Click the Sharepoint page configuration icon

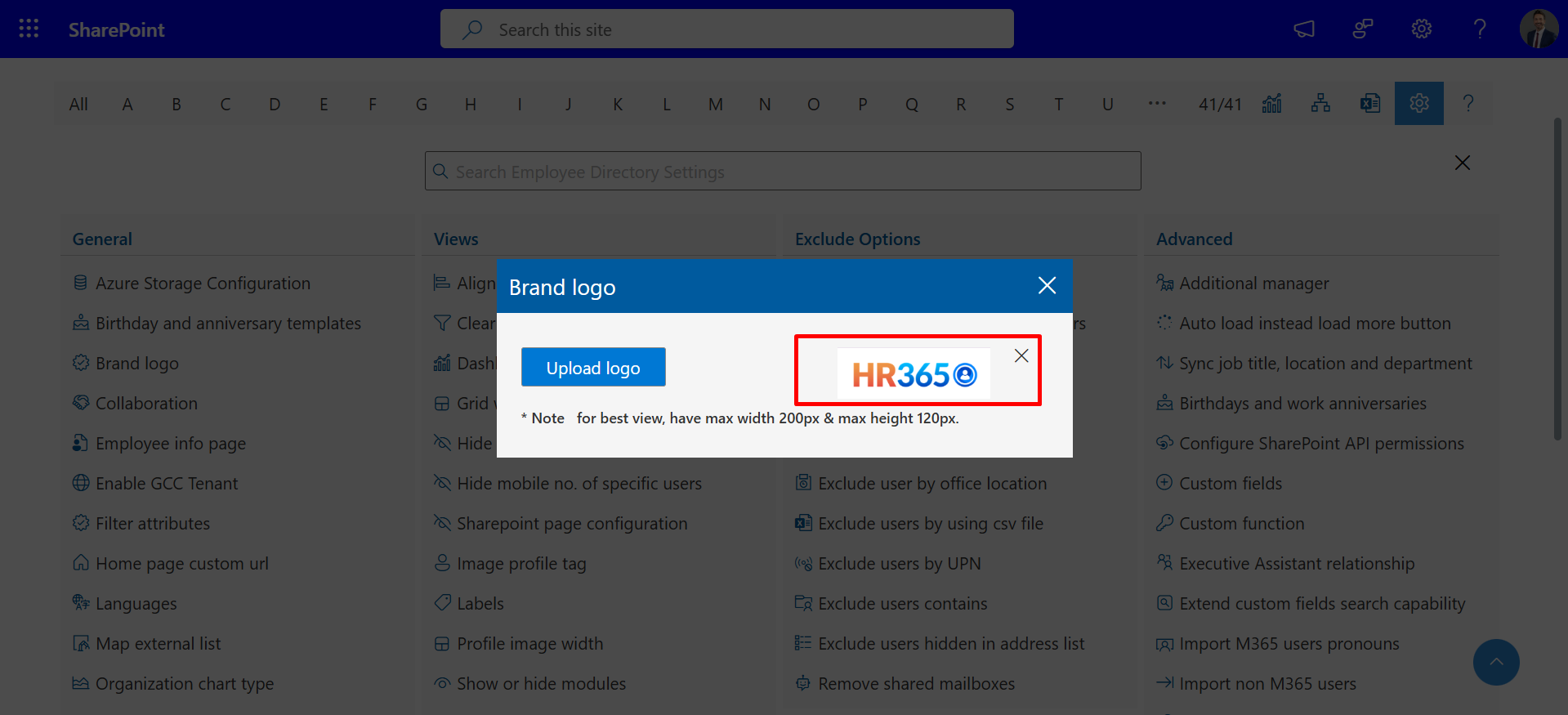[442, 523]
